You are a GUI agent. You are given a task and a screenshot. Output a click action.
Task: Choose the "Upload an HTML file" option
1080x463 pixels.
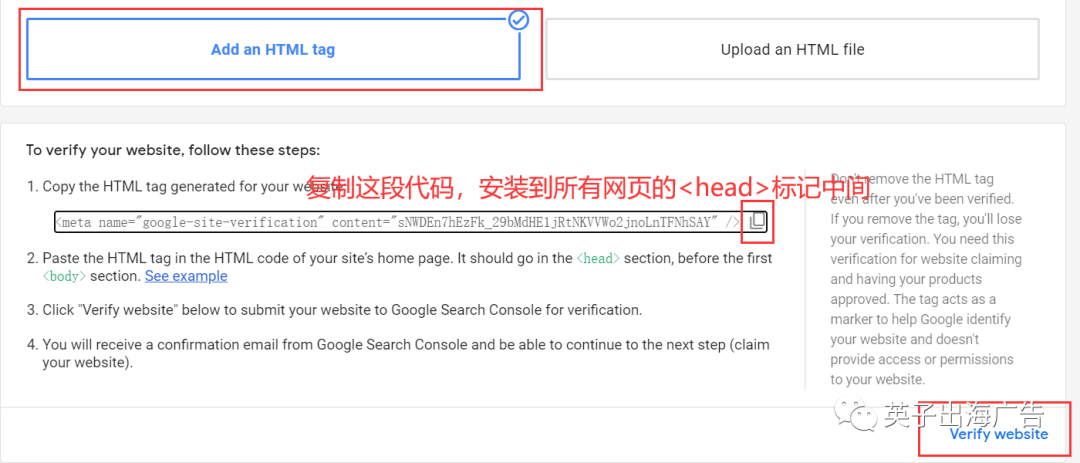coord(792,49)
